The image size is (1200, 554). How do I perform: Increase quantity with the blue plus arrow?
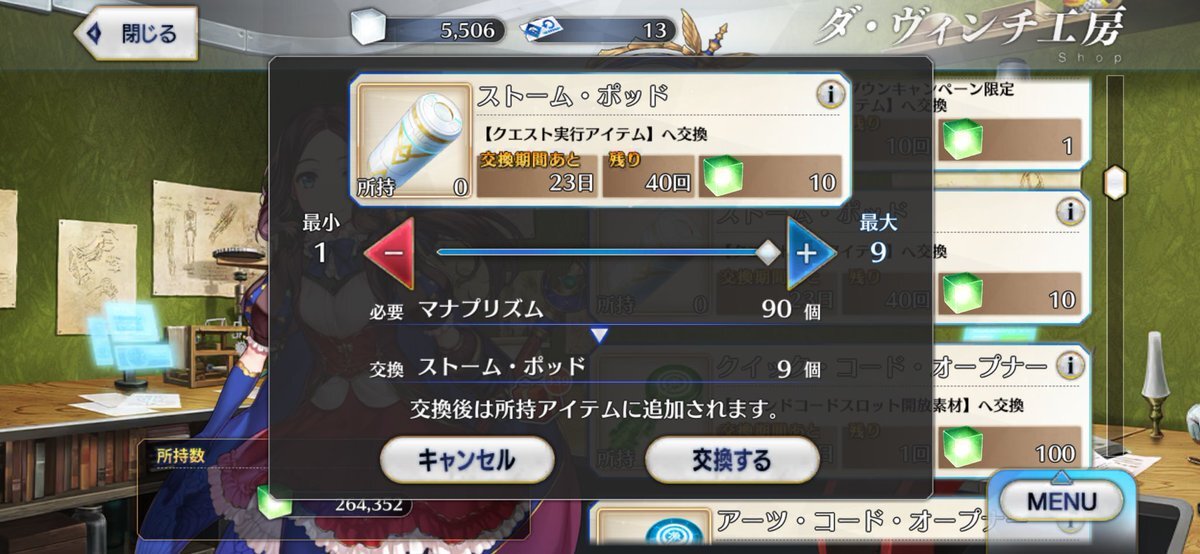[x=806, y=251]
